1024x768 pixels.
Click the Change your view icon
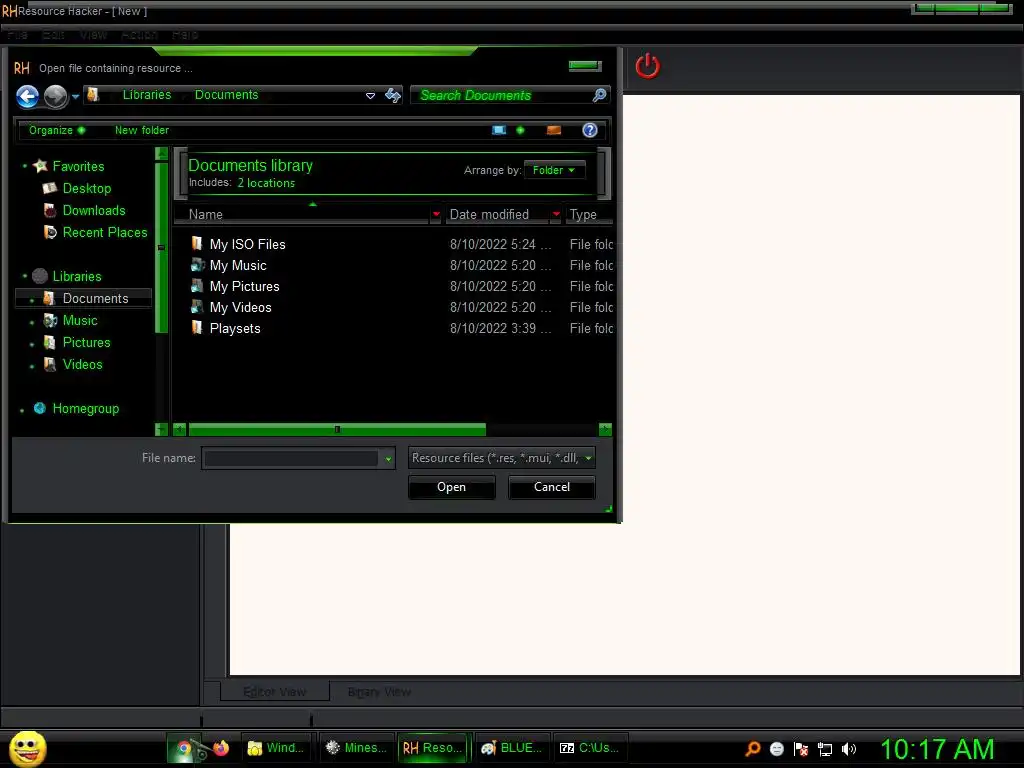point(499,130)
